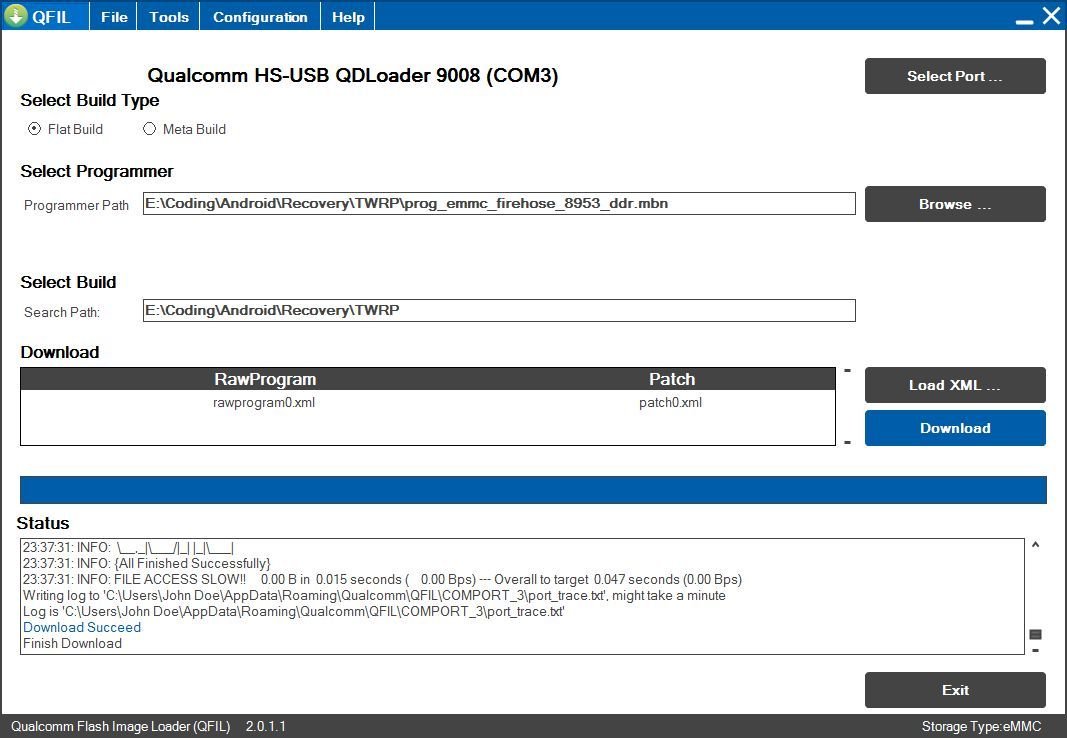This screenshot has width=1067, height=738.
Task: Click the RawProgram column header
Action: (265, 379)
